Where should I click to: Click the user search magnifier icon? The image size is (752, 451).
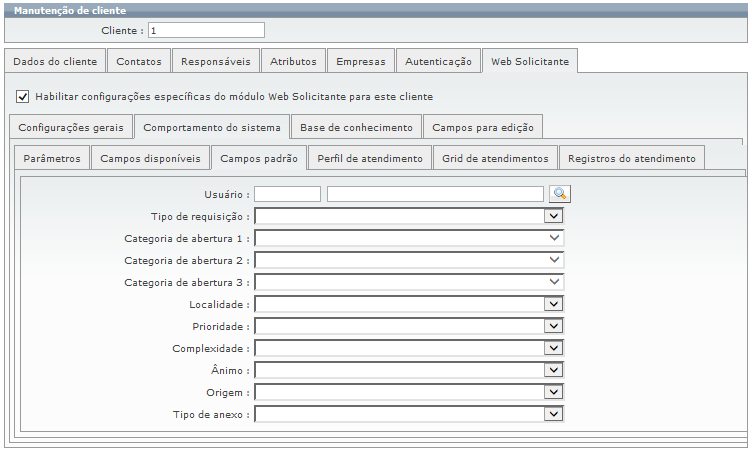coord(560,194)
